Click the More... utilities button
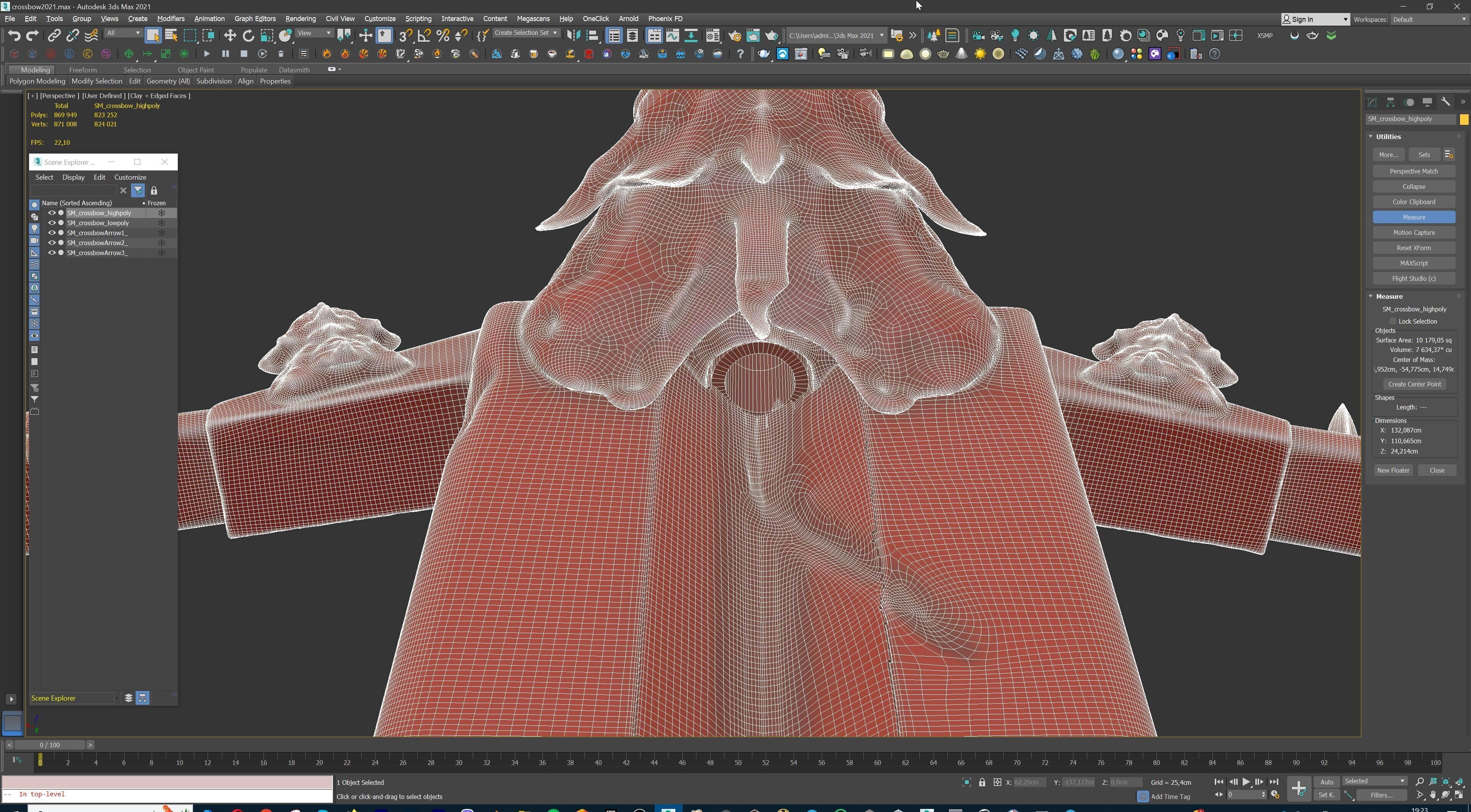1471x812 pixels. pyautogui.click(x=1388, y=155)
